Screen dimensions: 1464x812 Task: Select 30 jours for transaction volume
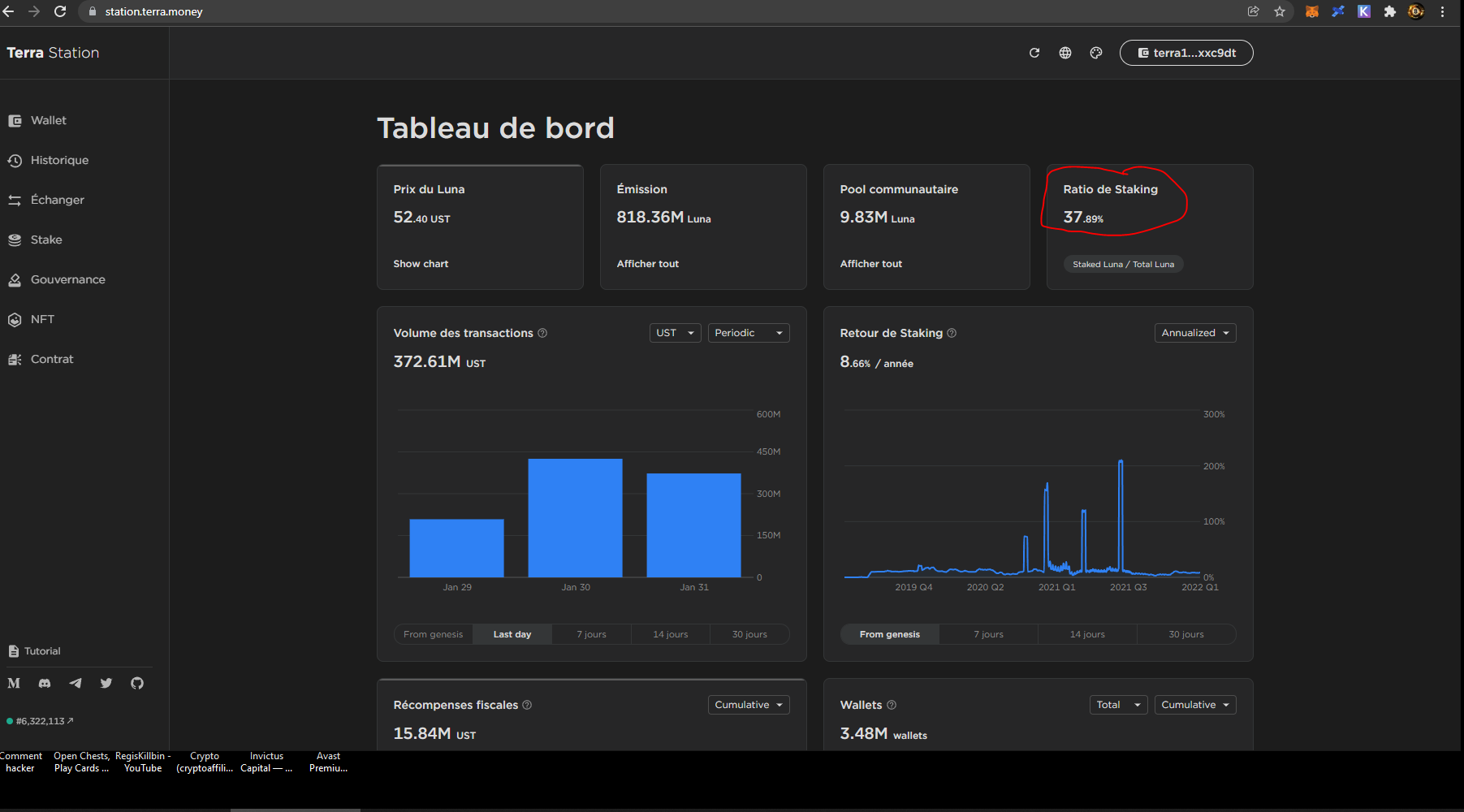749,634
